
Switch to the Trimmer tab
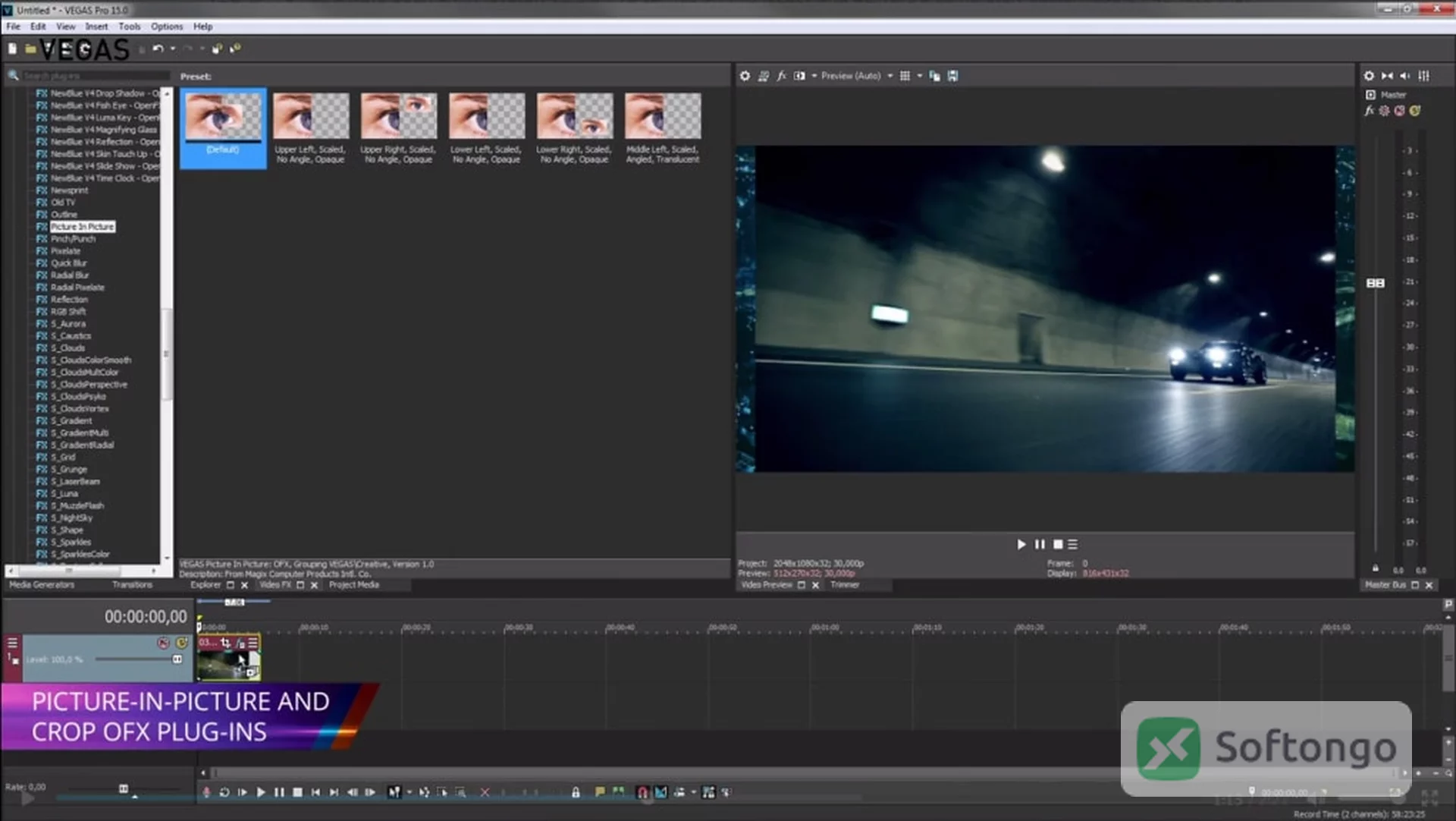[845, 585]
